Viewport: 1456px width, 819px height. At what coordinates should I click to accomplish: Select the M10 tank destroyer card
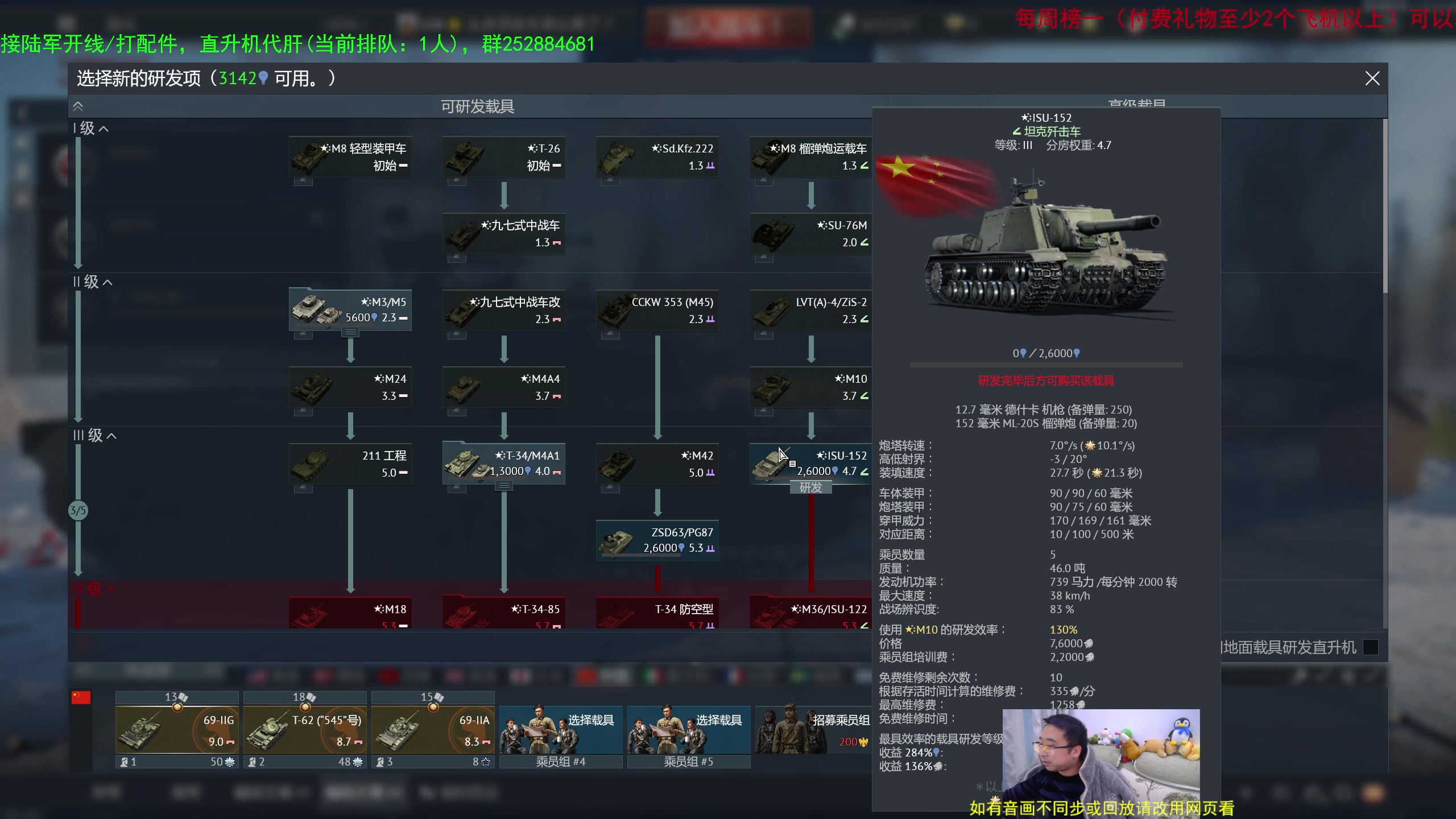811,387
